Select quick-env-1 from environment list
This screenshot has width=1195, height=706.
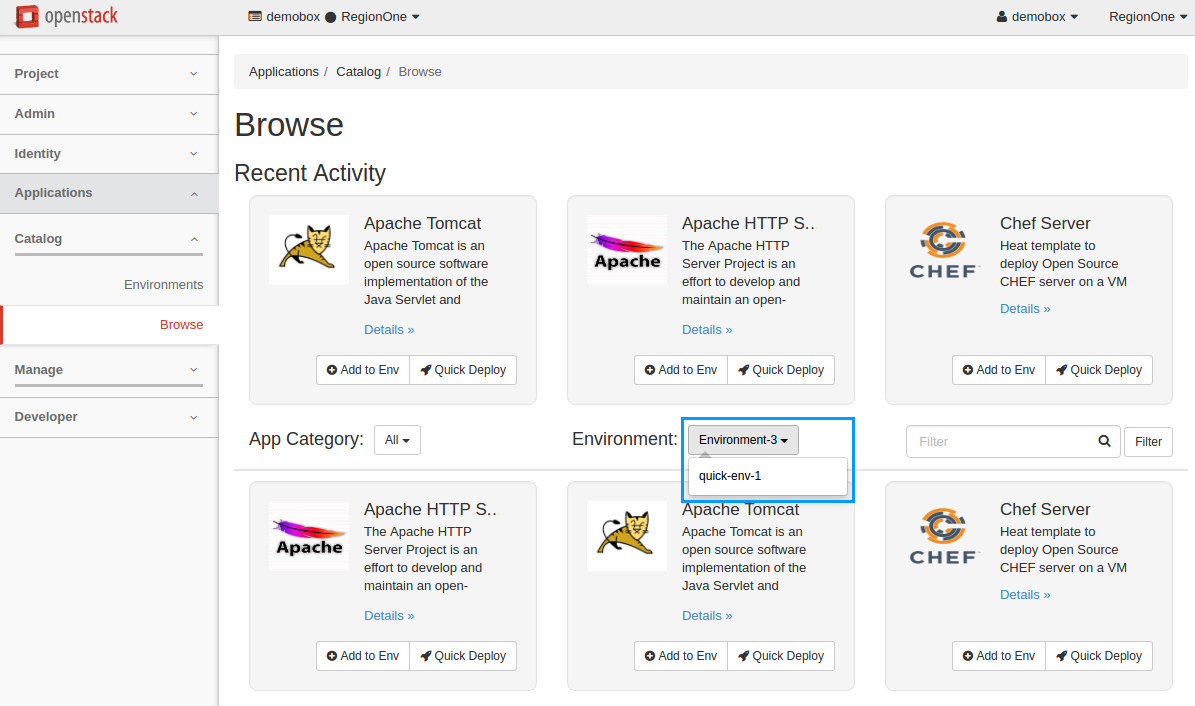coord(730,476)
